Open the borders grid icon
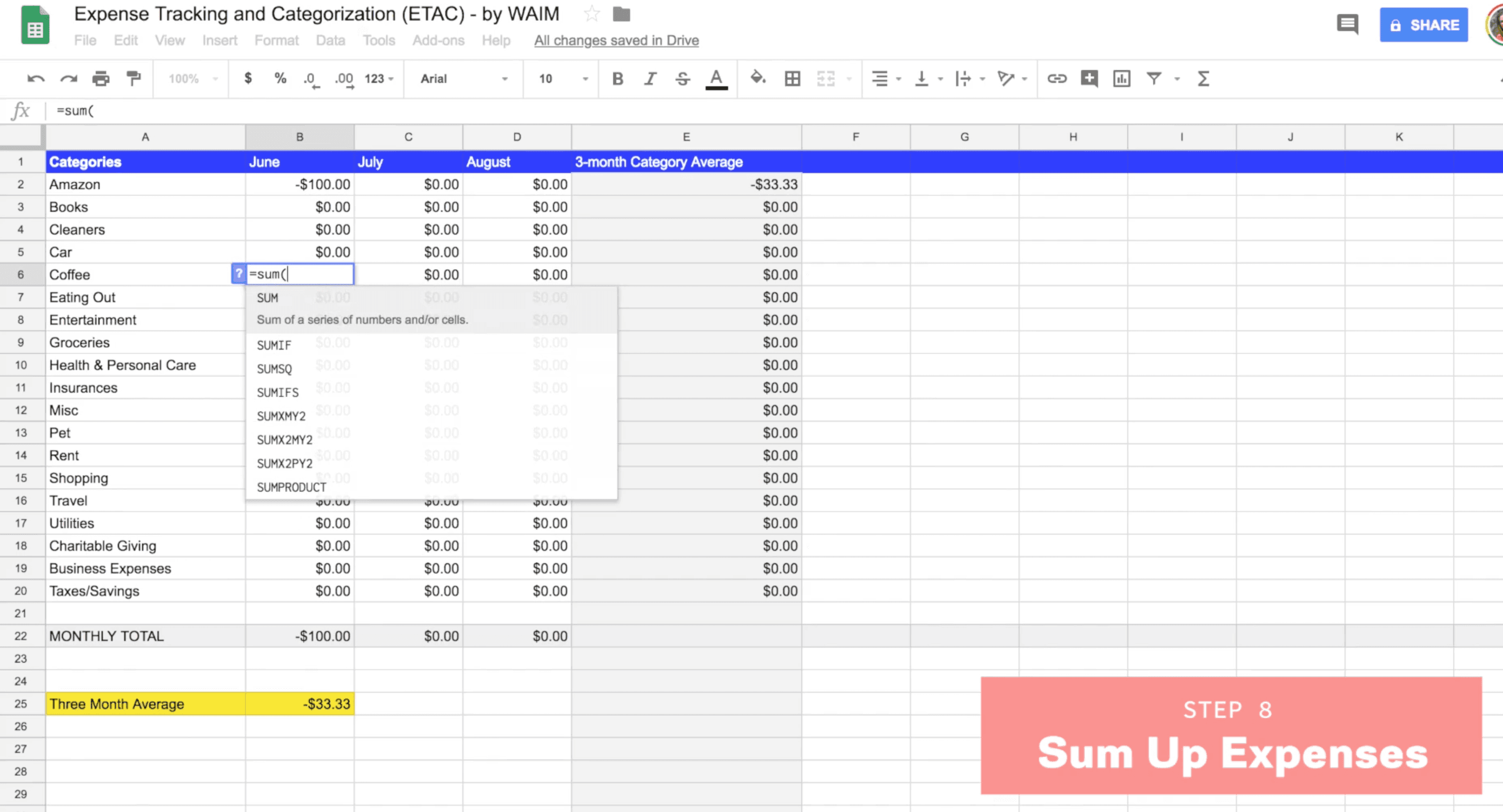The image size is (1503, 812). click(793, 79)
